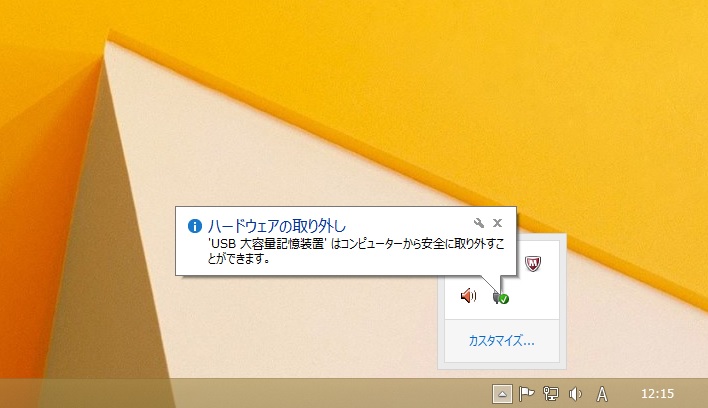Image resolution: width=708 pixels, height=408 pixels.
Task: Click the Safely Remove Hardware tray icon
Action: point(501,296)
